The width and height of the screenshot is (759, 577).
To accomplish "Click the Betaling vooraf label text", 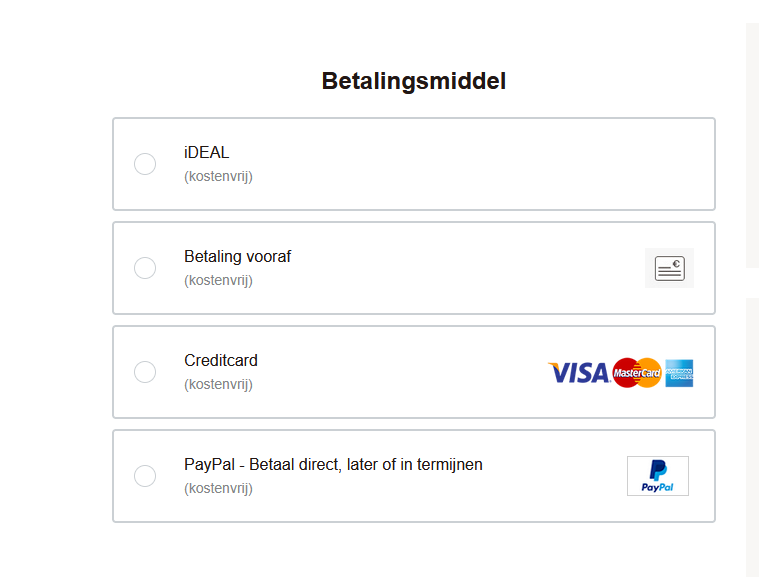I will 237,257.
